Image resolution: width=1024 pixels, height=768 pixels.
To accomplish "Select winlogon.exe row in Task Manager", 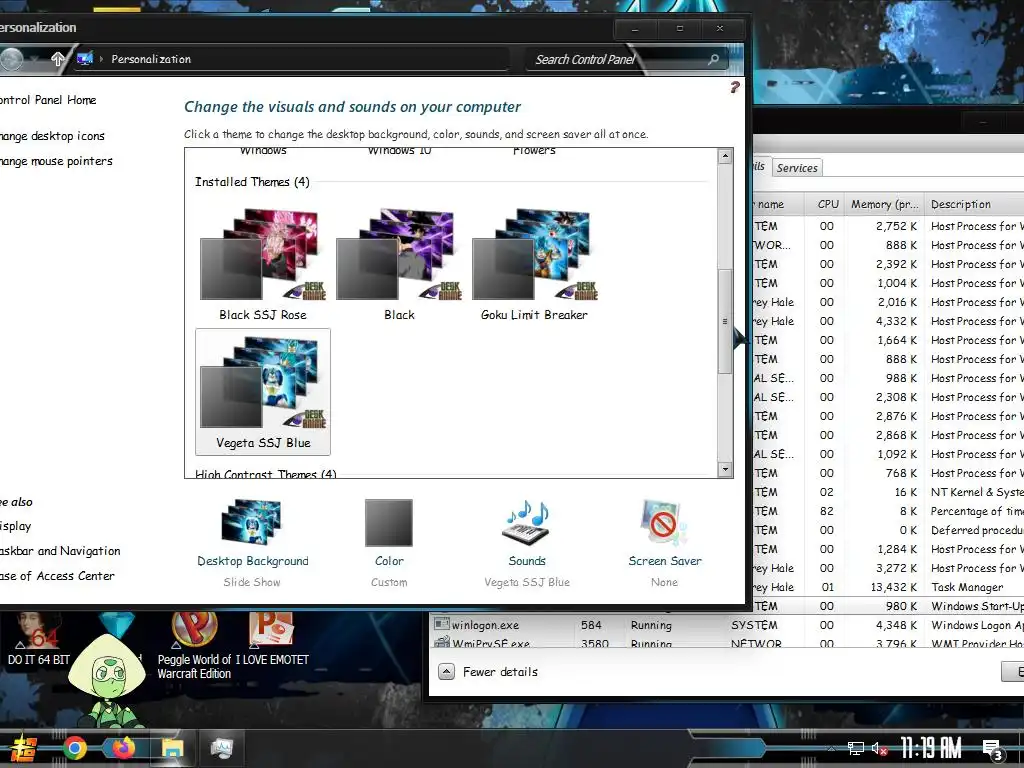I will coord(727,625).
